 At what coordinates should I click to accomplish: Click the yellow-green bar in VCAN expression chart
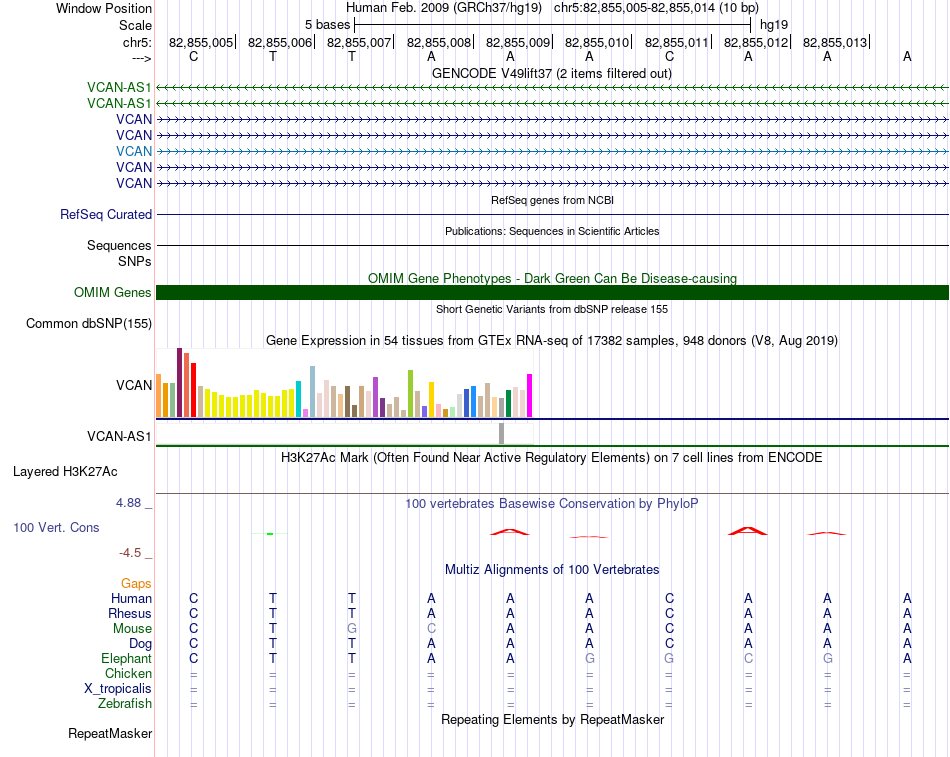[x=410, y=393]
